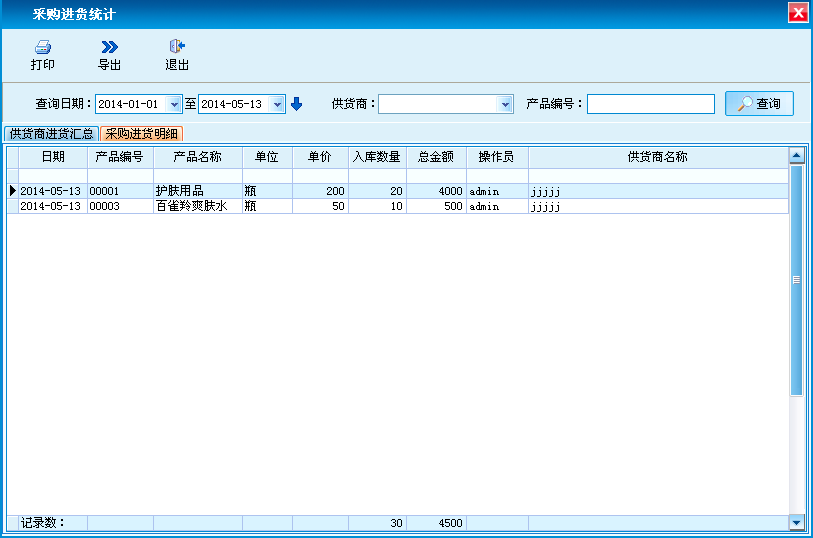The width and height of the screenshot is (813, 538).
Task: Open the start date 2014-01-01 dropdown
Action: (x=176, y=104)
